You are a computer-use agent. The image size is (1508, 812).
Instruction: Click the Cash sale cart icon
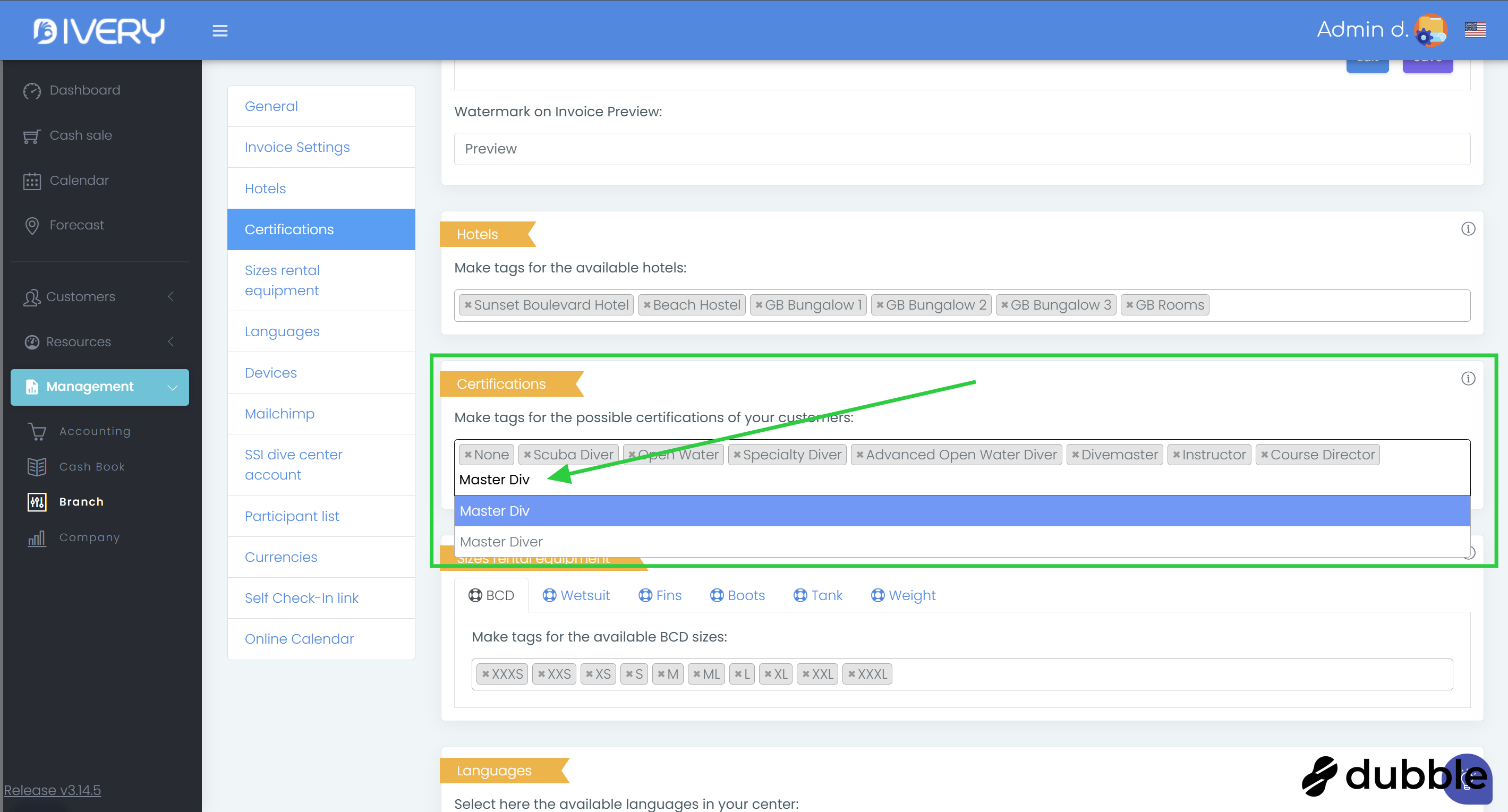32,136
